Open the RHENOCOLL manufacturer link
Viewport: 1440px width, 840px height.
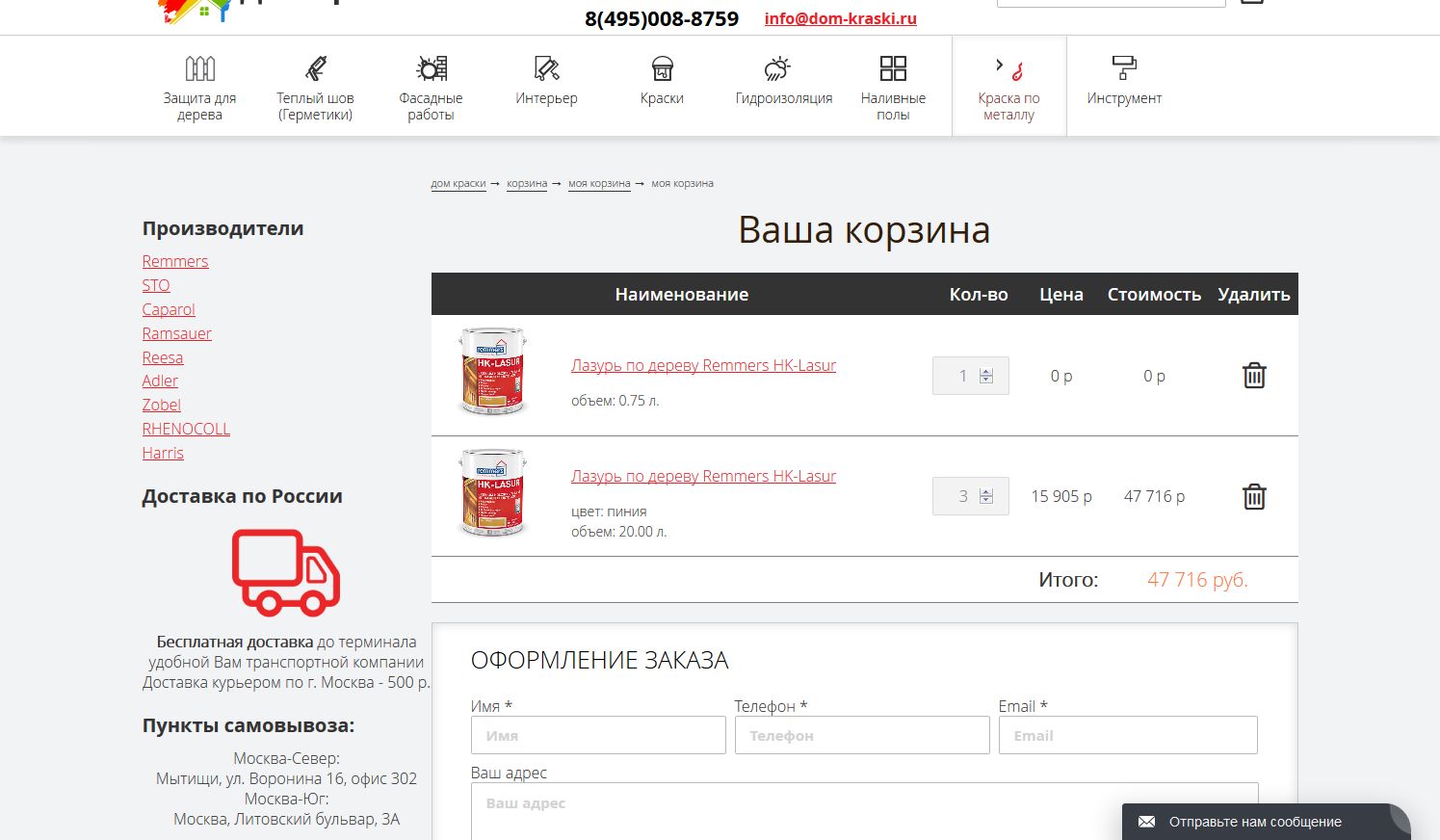[x=186, y=429]
